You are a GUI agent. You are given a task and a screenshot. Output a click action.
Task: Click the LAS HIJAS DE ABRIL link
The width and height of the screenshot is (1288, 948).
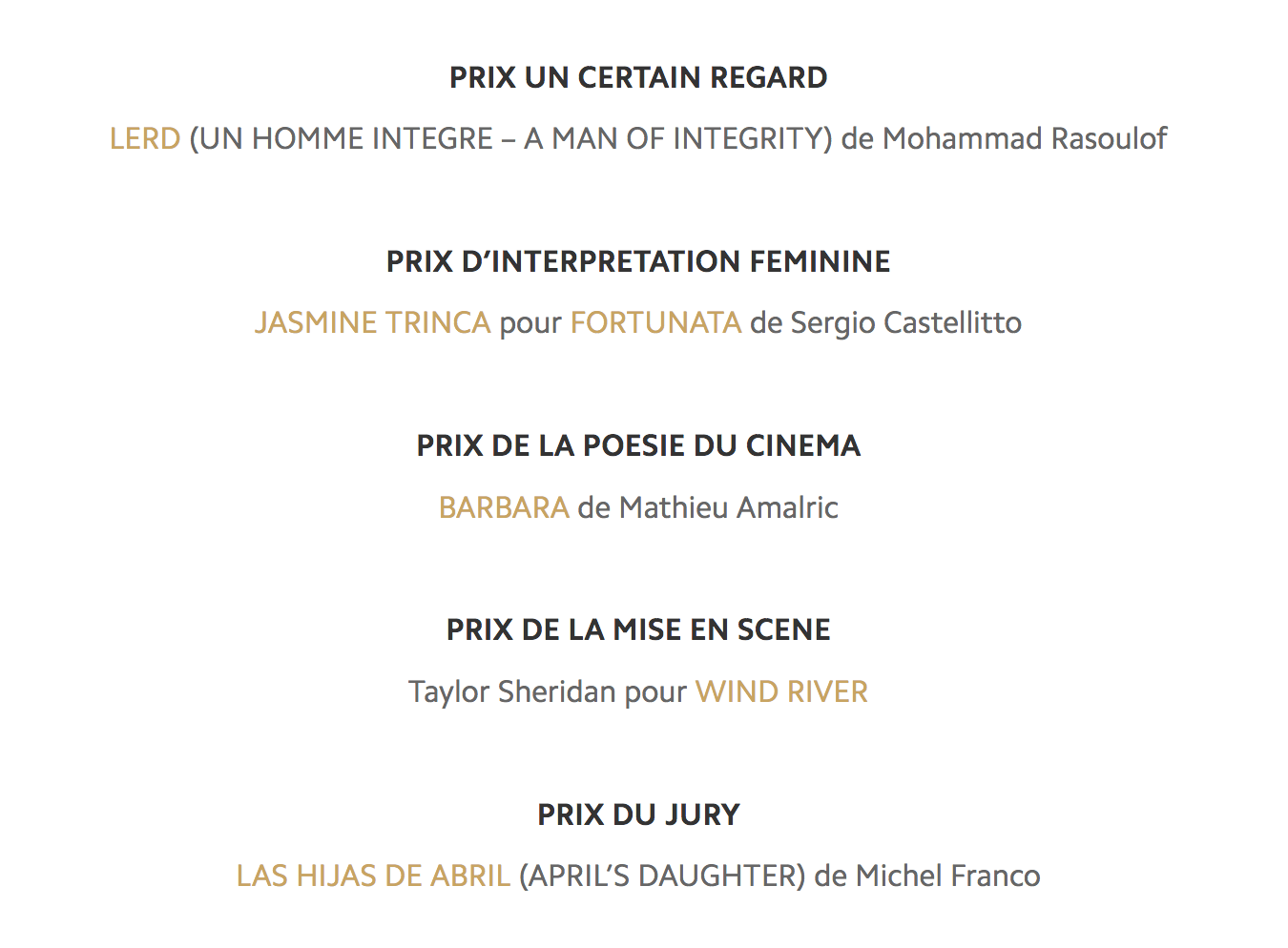coord(373,876)
